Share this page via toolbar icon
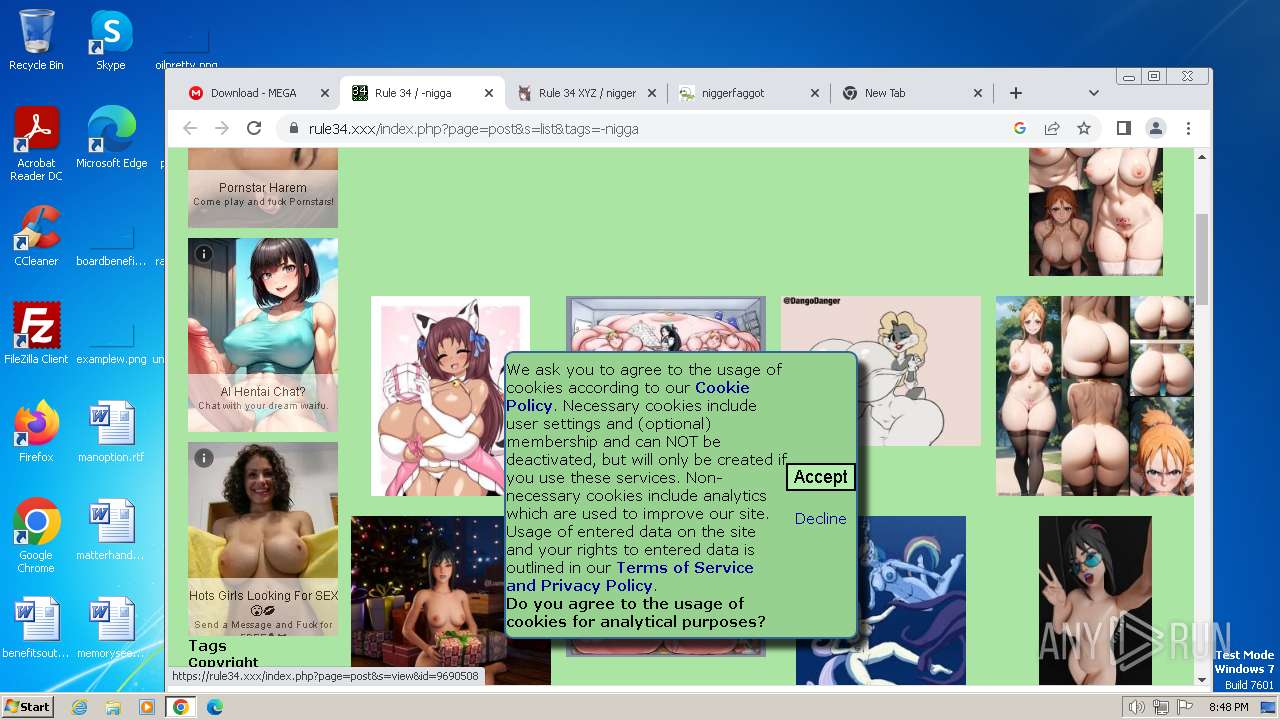Image resolution: width=1280 pixels, height=720 pixels. [1052, 128]
